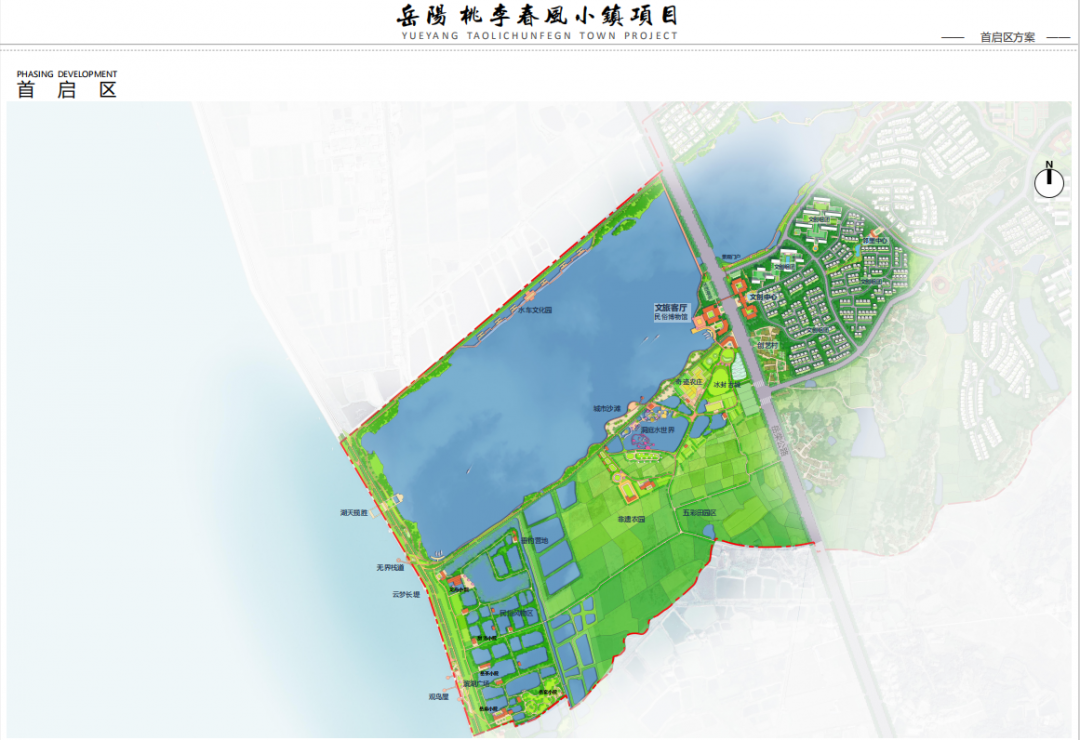Click the 观鸟屋 label

[x=441, y=695]
